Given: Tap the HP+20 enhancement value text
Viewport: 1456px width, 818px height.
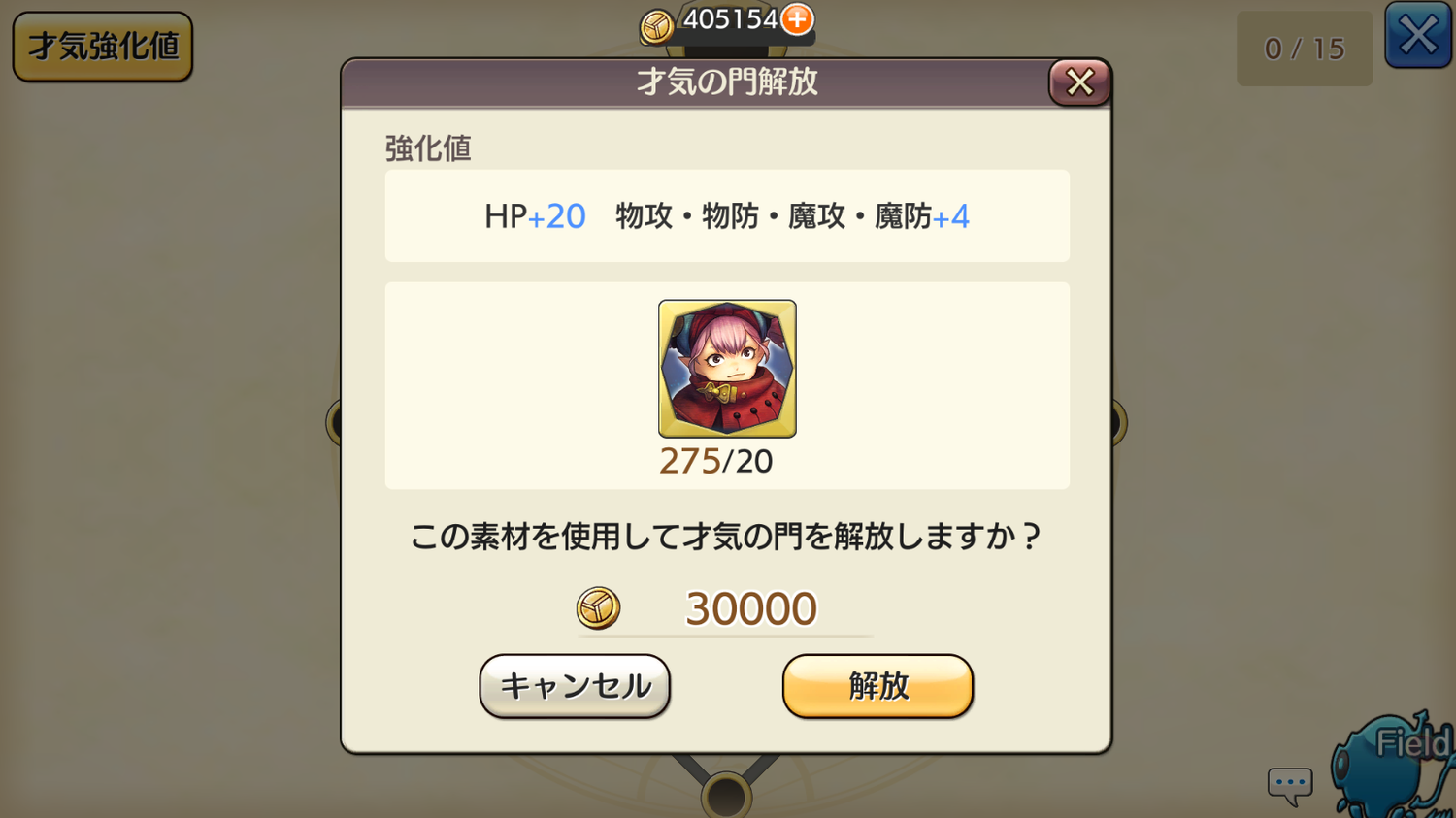Looking at the screenshot, I should pyautogui.click(x=535, y=215).
